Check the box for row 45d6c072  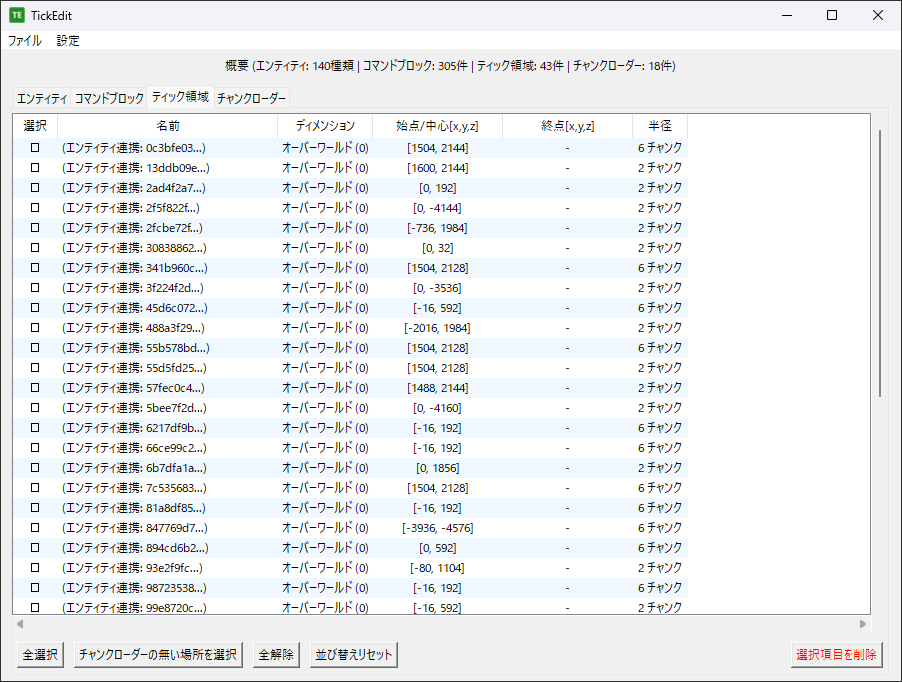(x=35, y=308)
